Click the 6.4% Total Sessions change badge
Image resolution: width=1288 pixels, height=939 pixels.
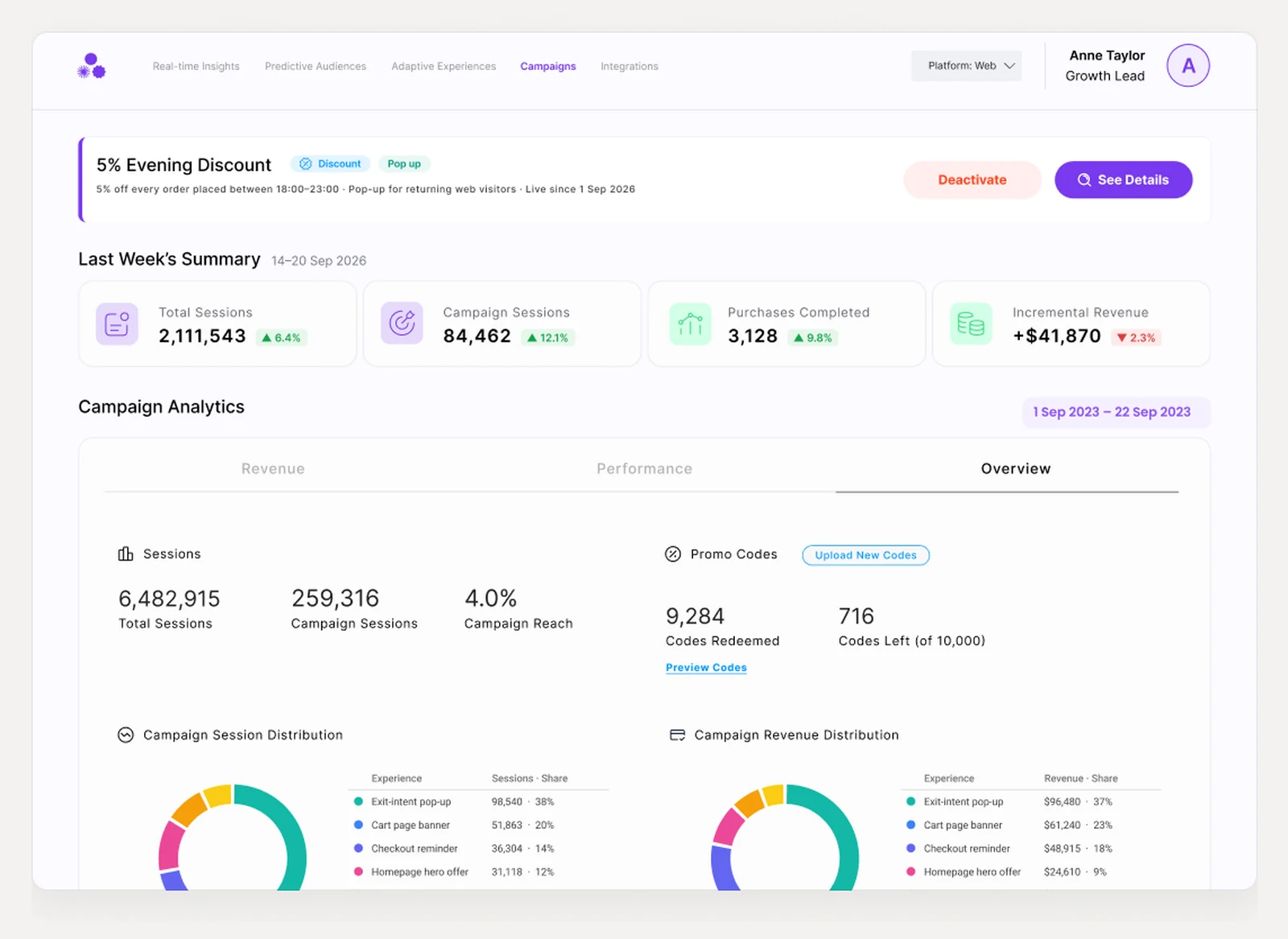[x=282, y=338]
